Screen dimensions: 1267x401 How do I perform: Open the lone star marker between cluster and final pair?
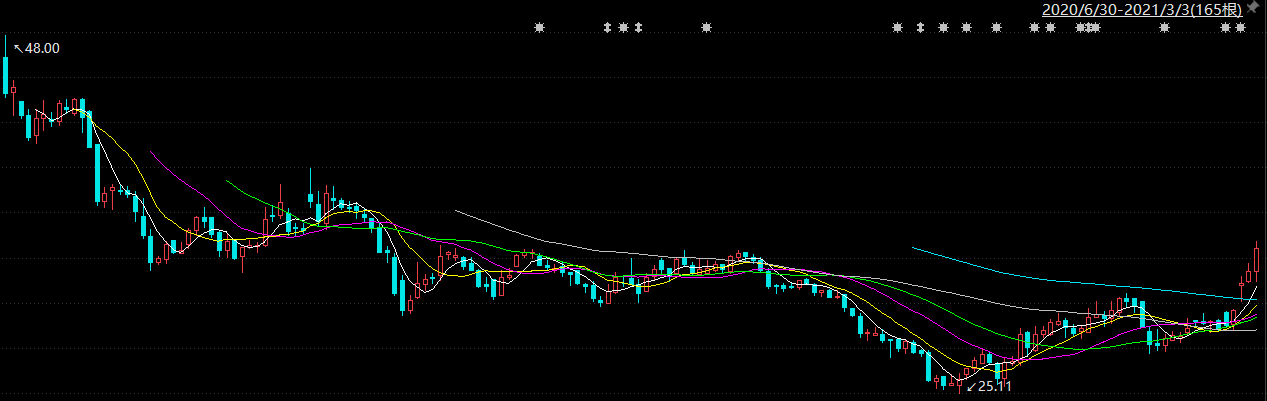(1163, 27)
